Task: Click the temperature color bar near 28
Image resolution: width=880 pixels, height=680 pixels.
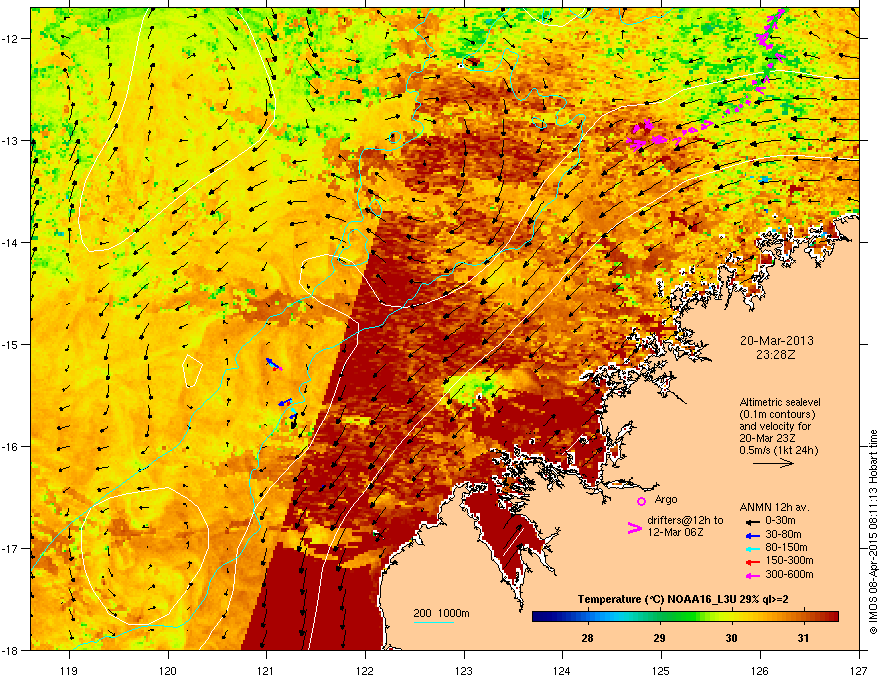Action: pyautogui.click(x=588, y=617)
